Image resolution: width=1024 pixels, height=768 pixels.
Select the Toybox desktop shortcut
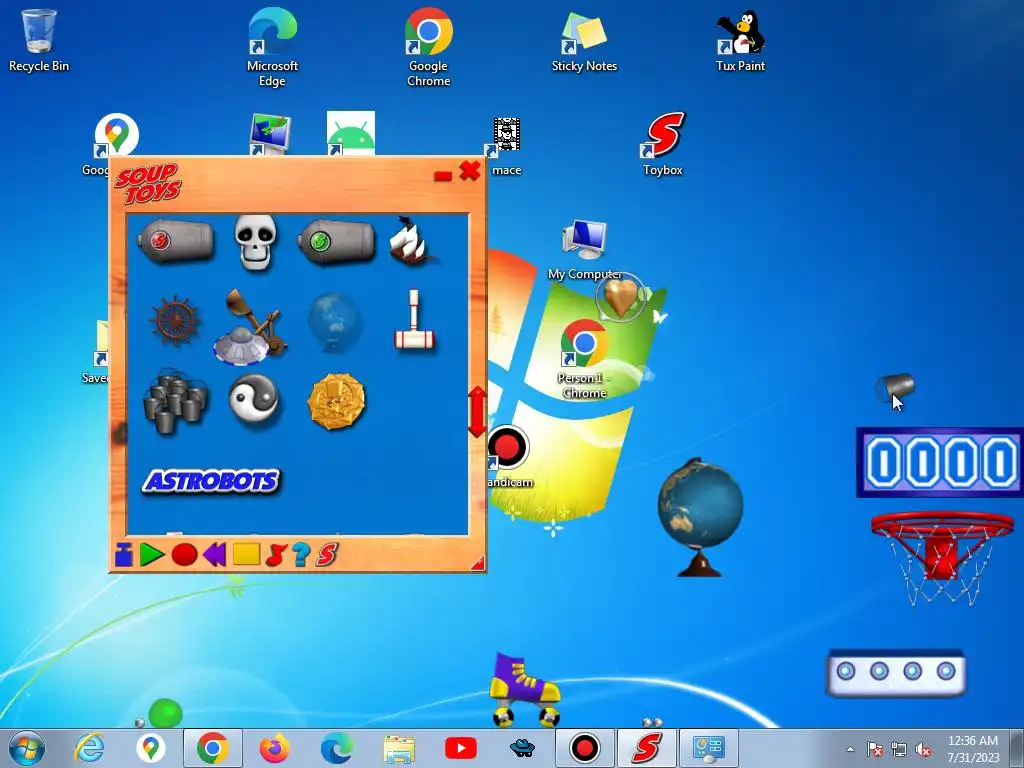[663, 144]
